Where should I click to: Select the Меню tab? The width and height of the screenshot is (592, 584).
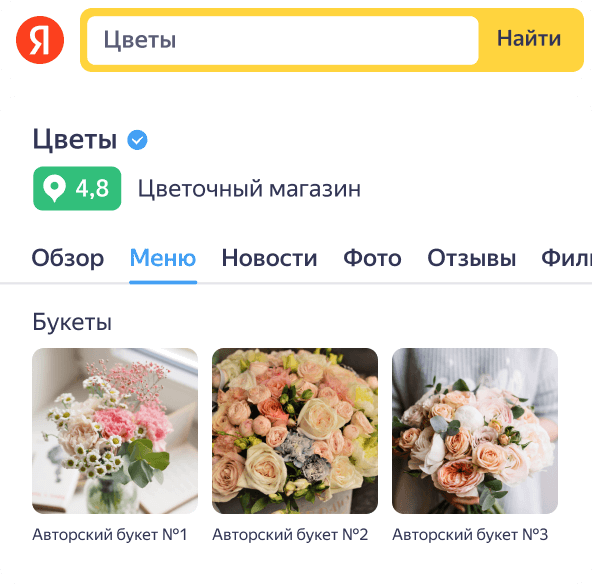(163, 259)
